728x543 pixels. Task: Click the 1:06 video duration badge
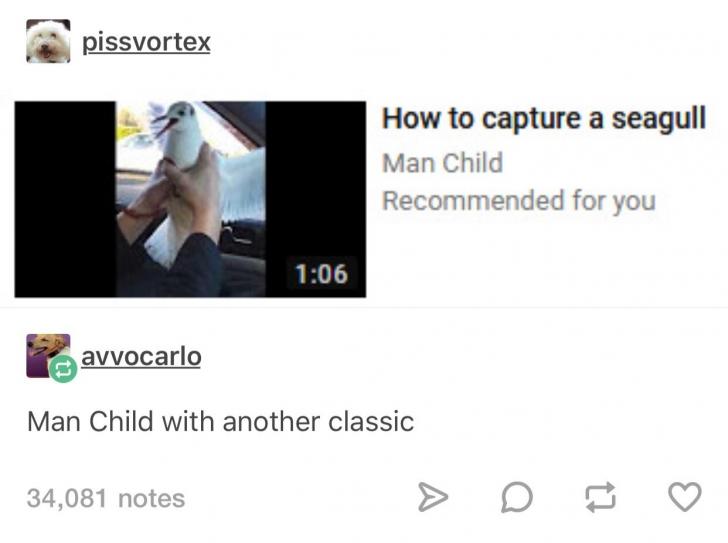coord(321,273)
